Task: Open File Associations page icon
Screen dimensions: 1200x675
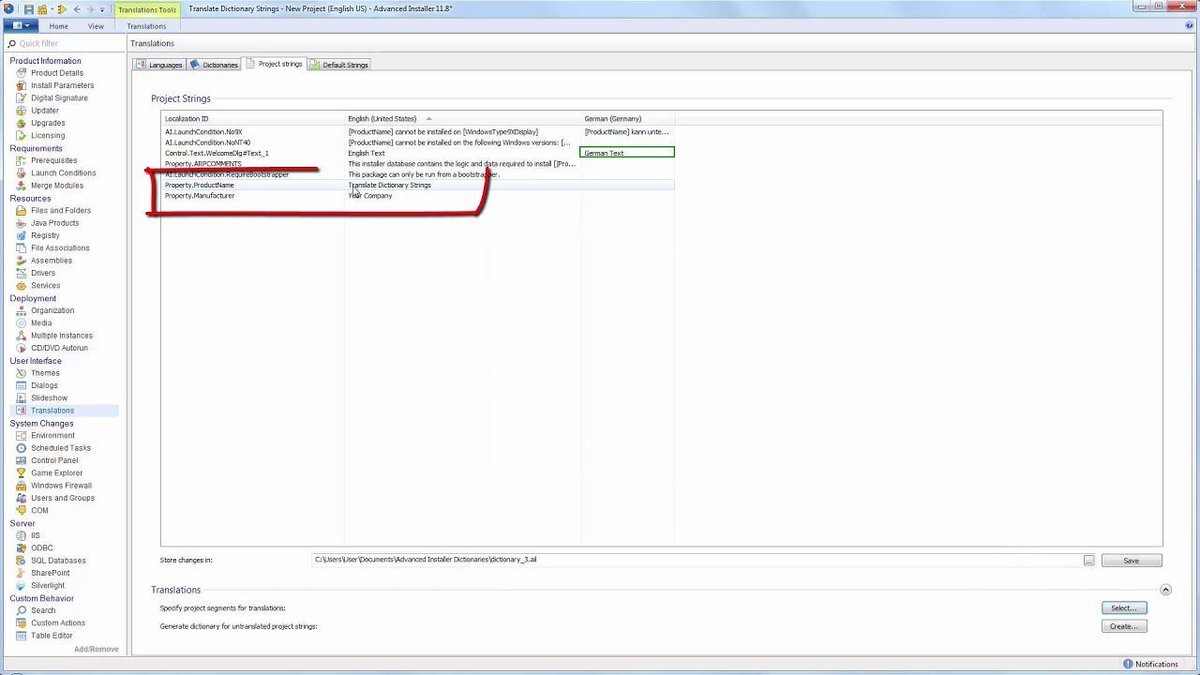Action: 22,248
